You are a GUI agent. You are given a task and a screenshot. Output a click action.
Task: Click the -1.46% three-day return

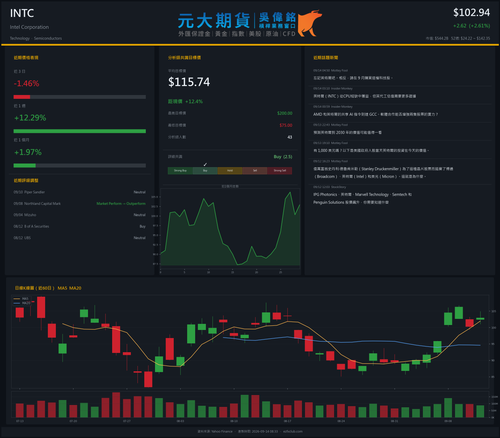(x=26, y=83)
